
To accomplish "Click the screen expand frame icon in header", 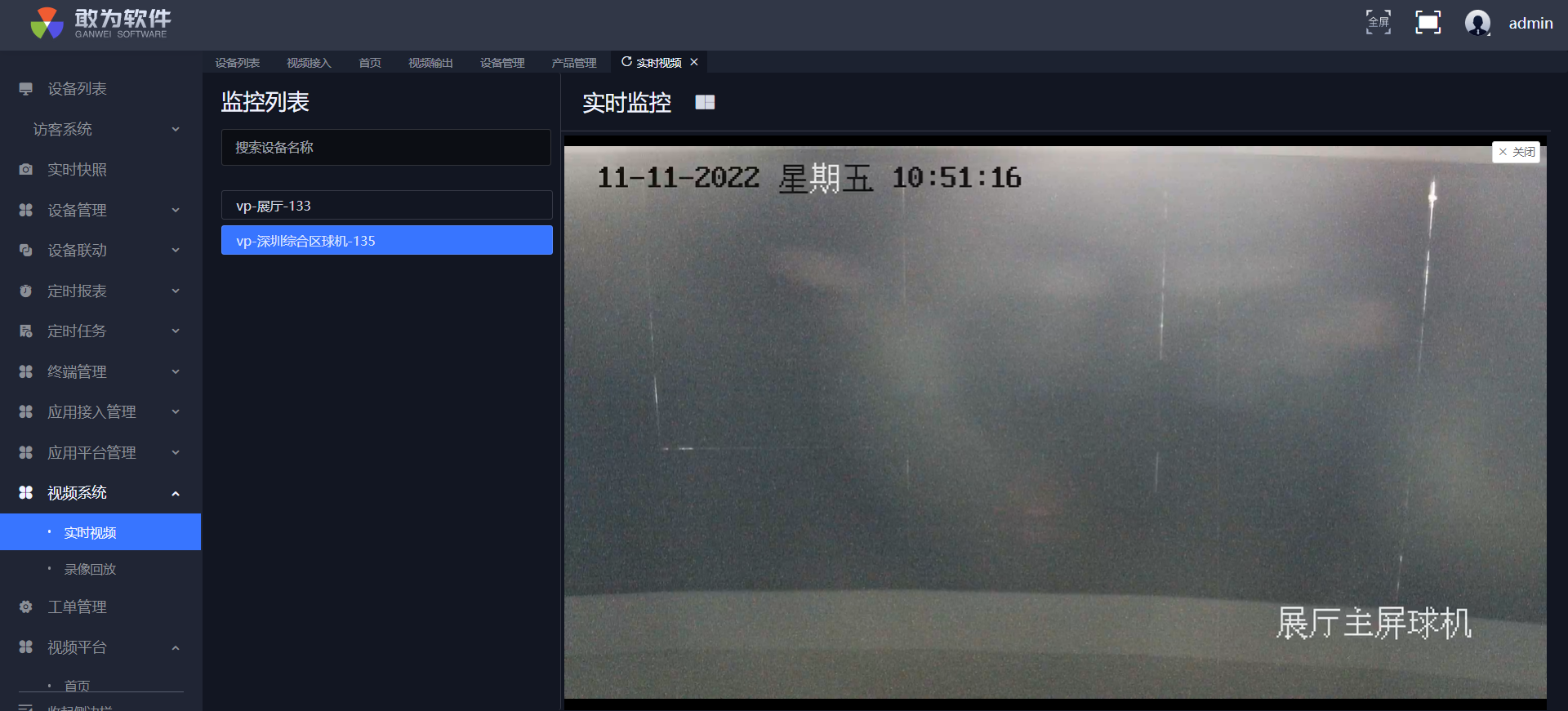I will pyautogui.click(x=1428, y=22).
